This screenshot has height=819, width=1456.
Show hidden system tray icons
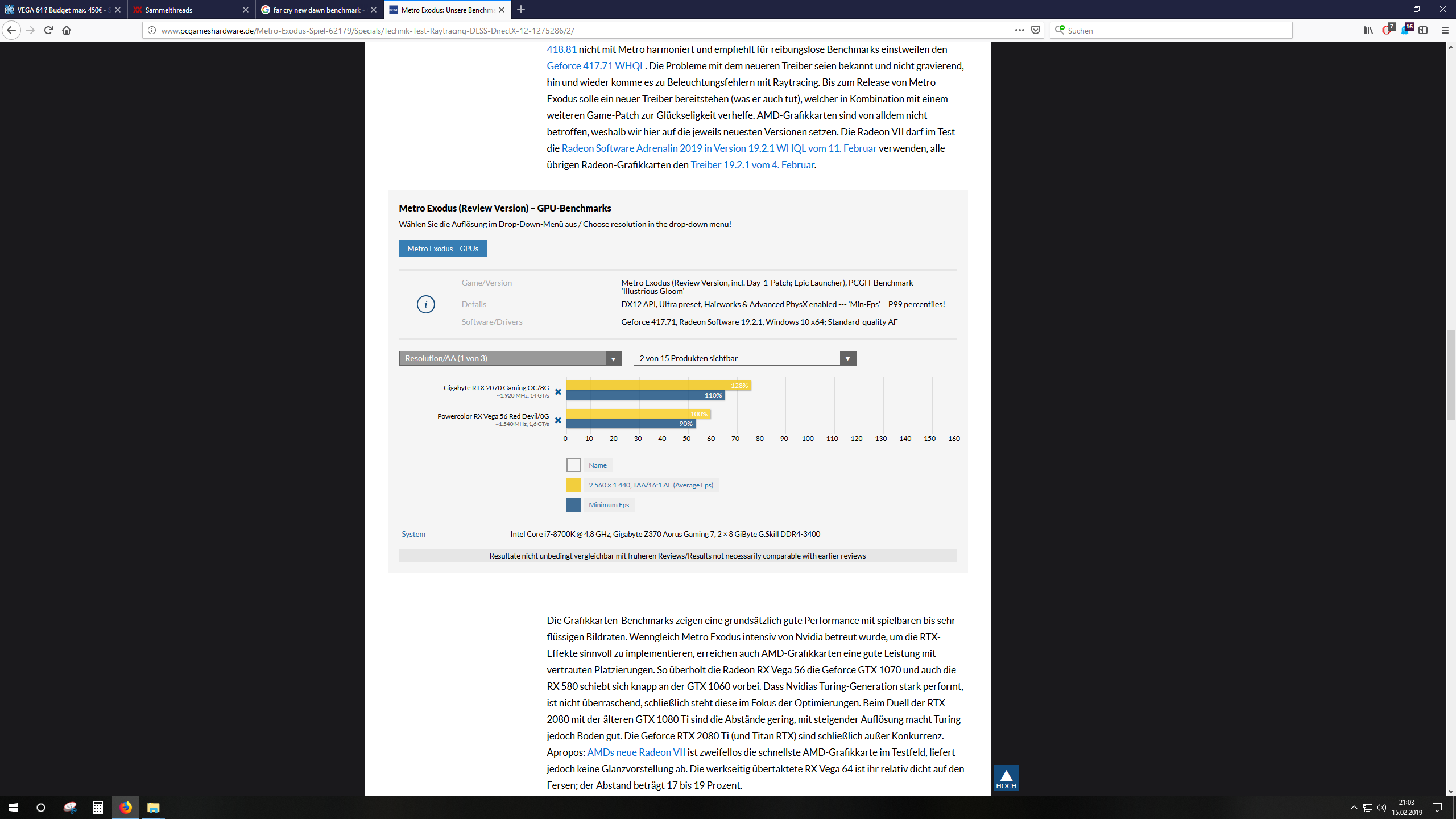1354,808
